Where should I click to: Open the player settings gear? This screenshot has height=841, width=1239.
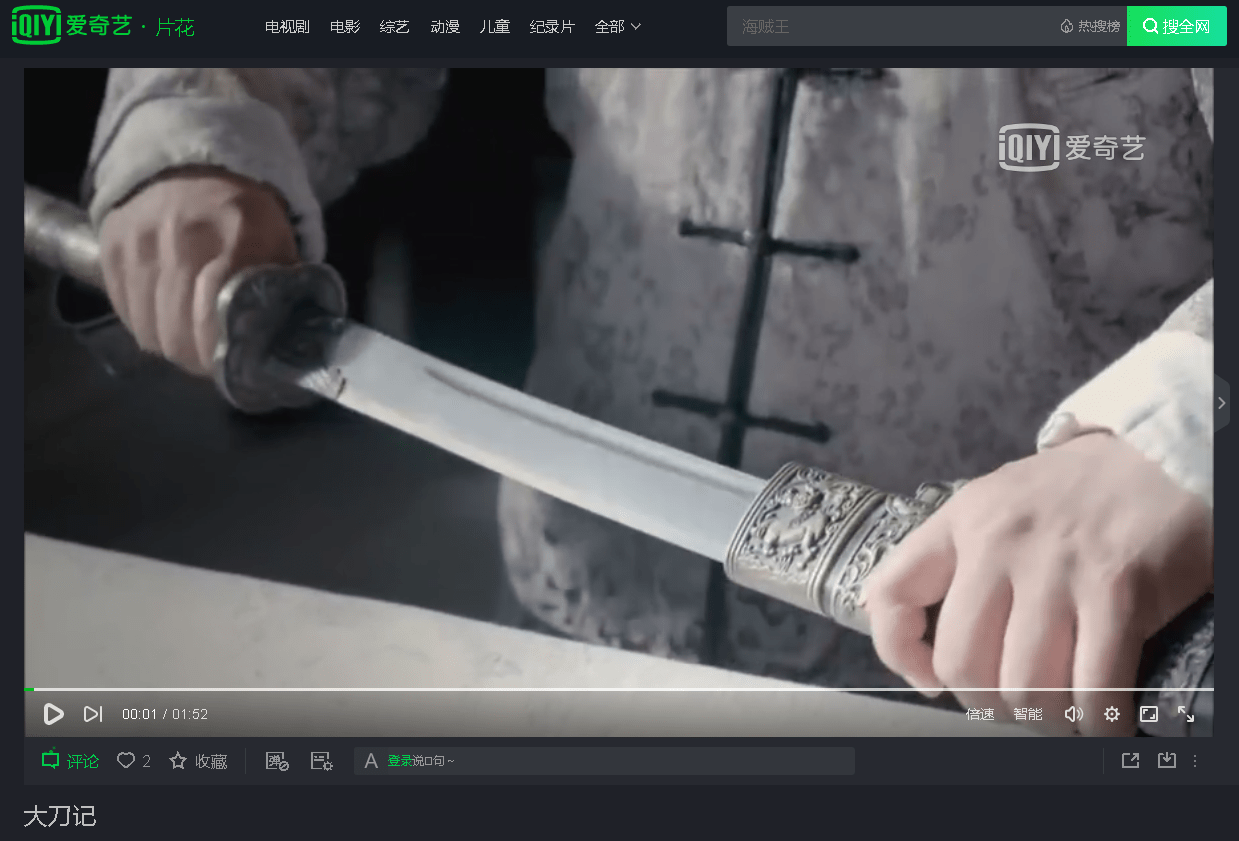coord(1112,714)
